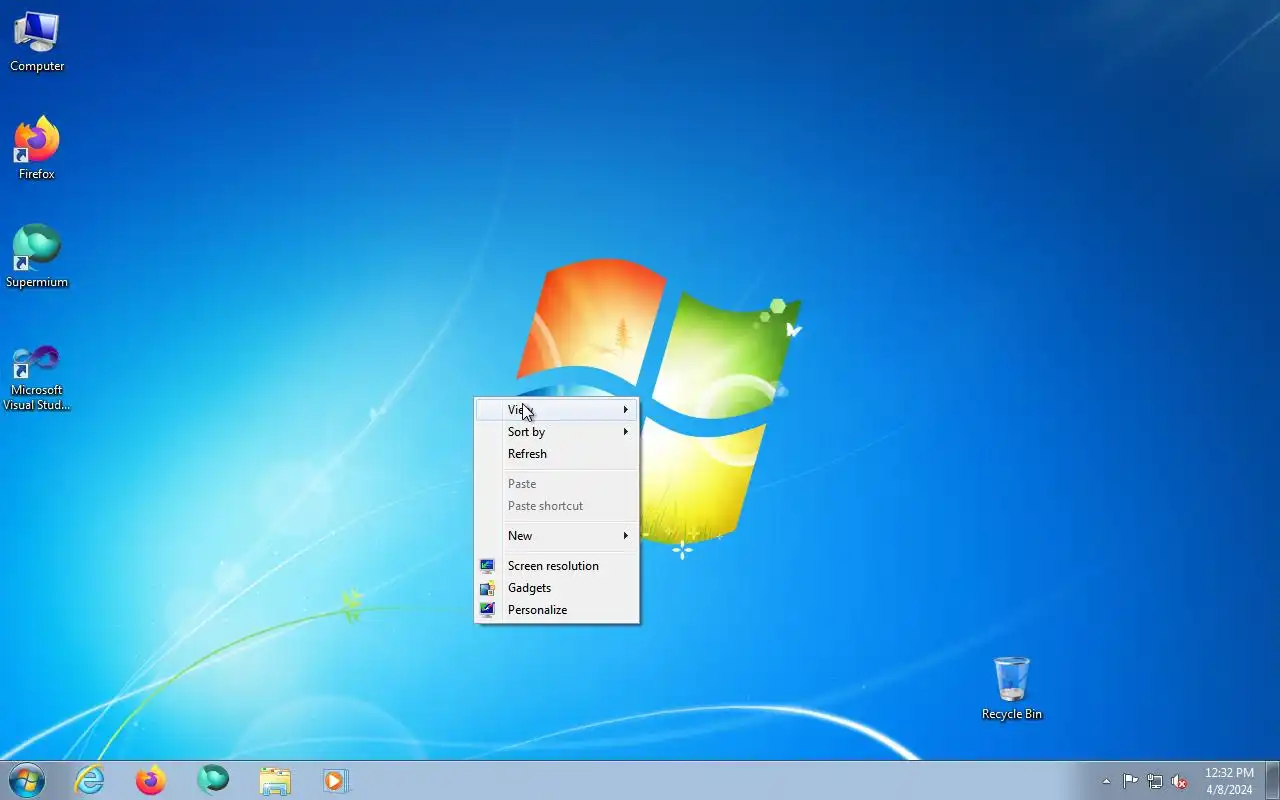
Task: Launch Firefox from the taskbar
Action: pyautogui.click(x=151, y=780)
